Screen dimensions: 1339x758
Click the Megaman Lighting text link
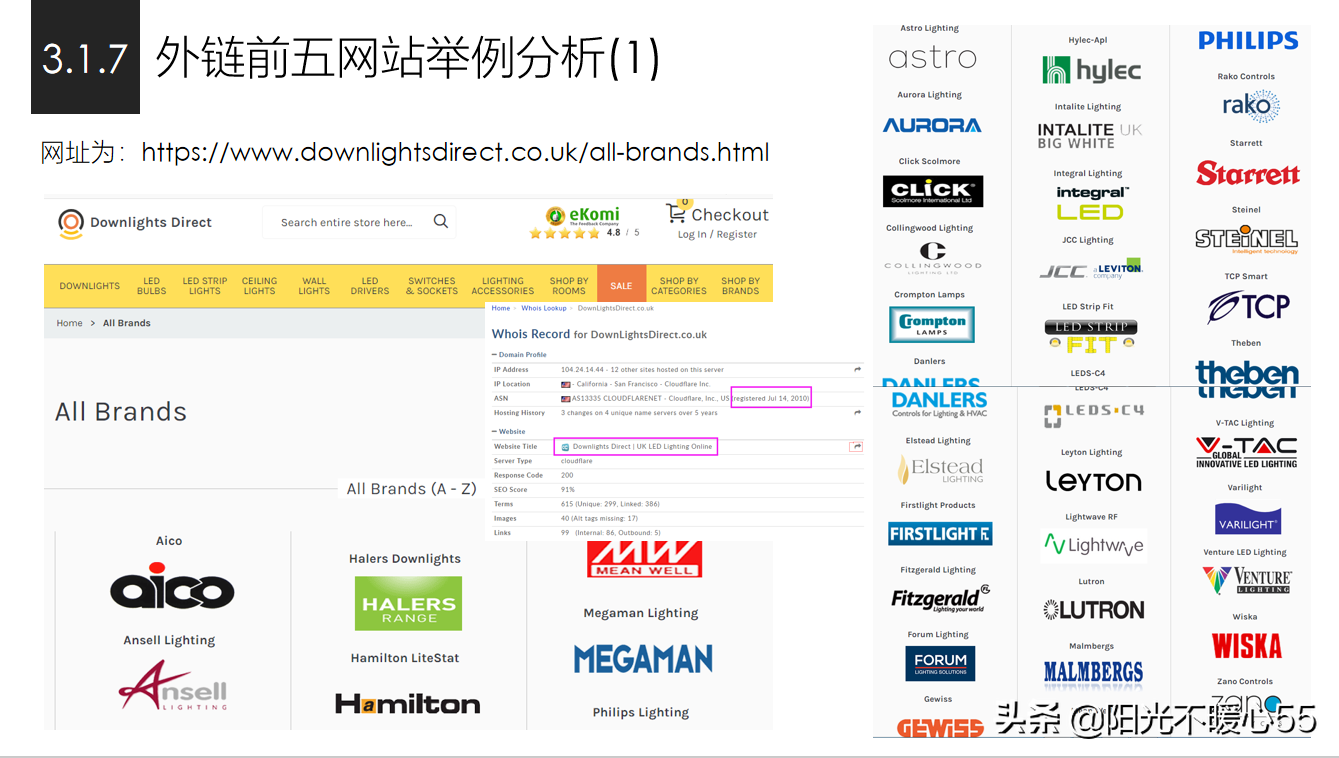click(x=641, y=613)
